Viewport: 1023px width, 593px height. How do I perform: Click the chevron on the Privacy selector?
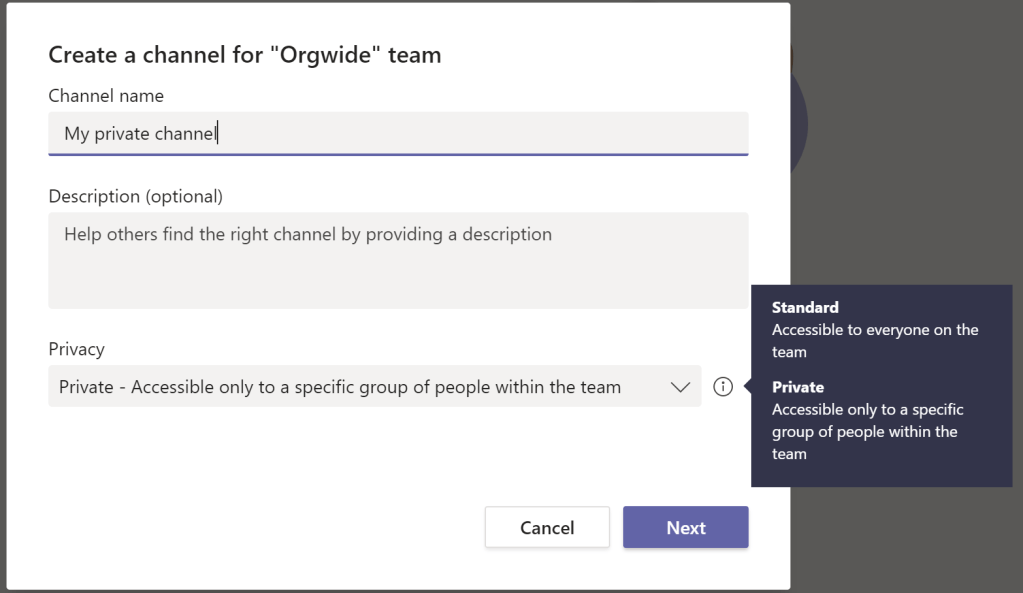(x=680, y=386)
